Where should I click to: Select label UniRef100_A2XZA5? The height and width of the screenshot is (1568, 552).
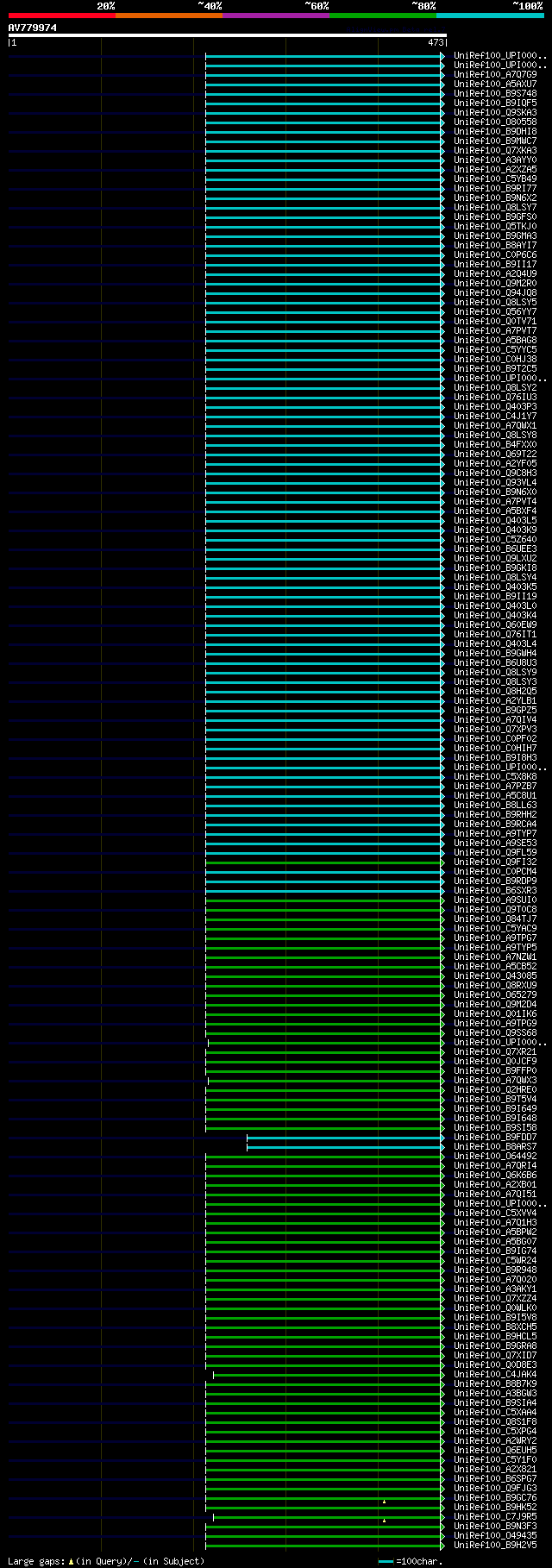(495, 170)
